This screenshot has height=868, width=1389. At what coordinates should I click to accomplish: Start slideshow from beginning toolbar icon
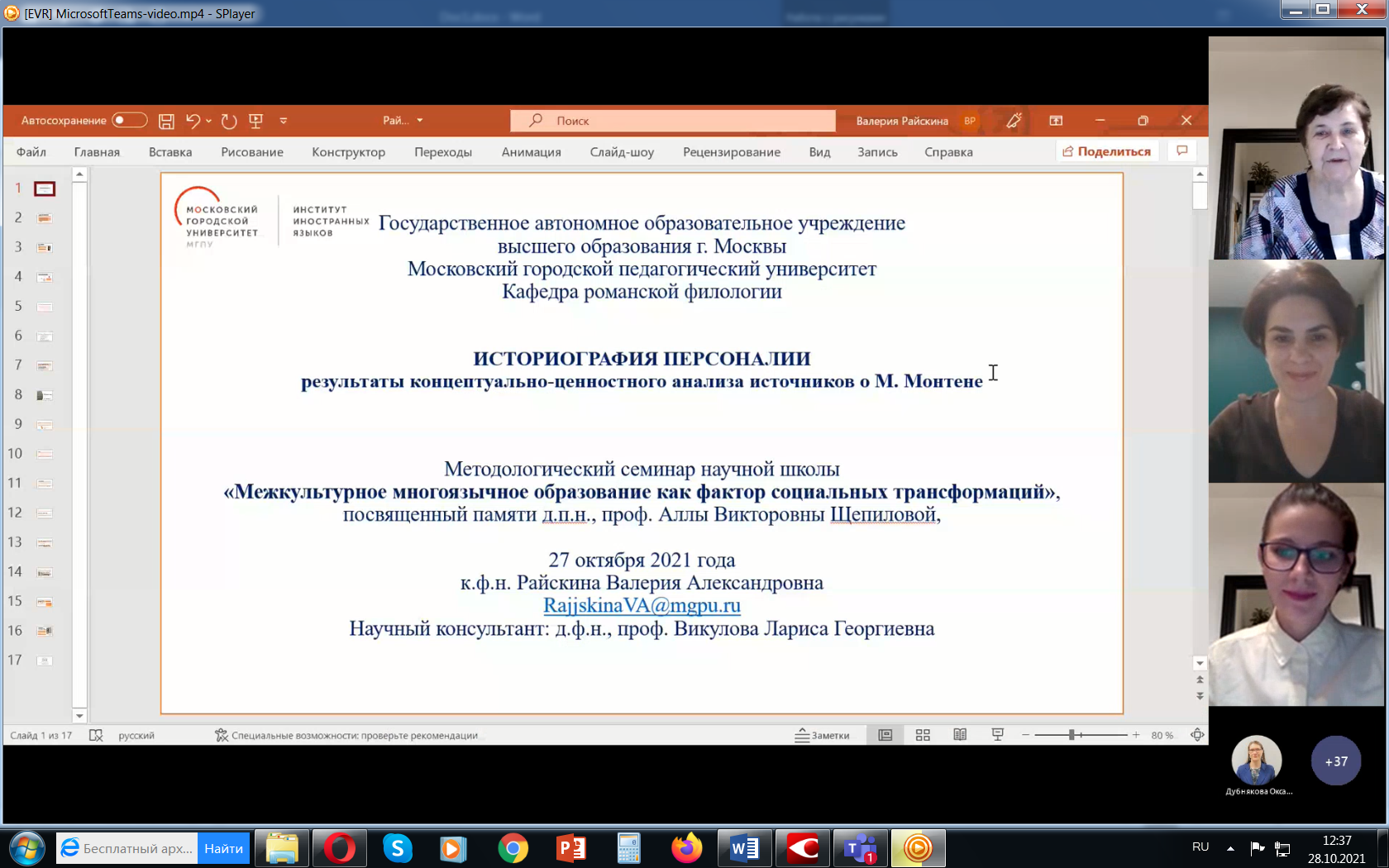[255, 121]
